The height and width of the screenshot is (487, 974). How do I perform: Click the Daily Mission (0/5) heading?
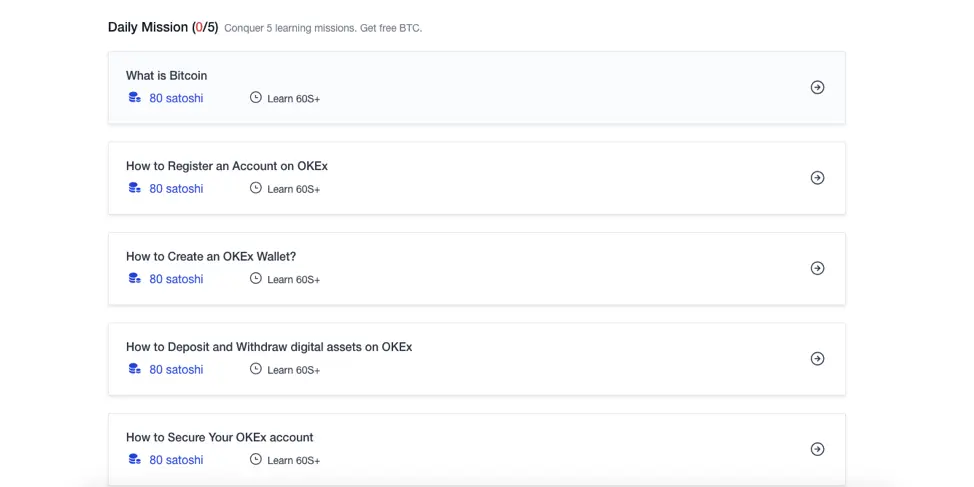tap(163, 27)
